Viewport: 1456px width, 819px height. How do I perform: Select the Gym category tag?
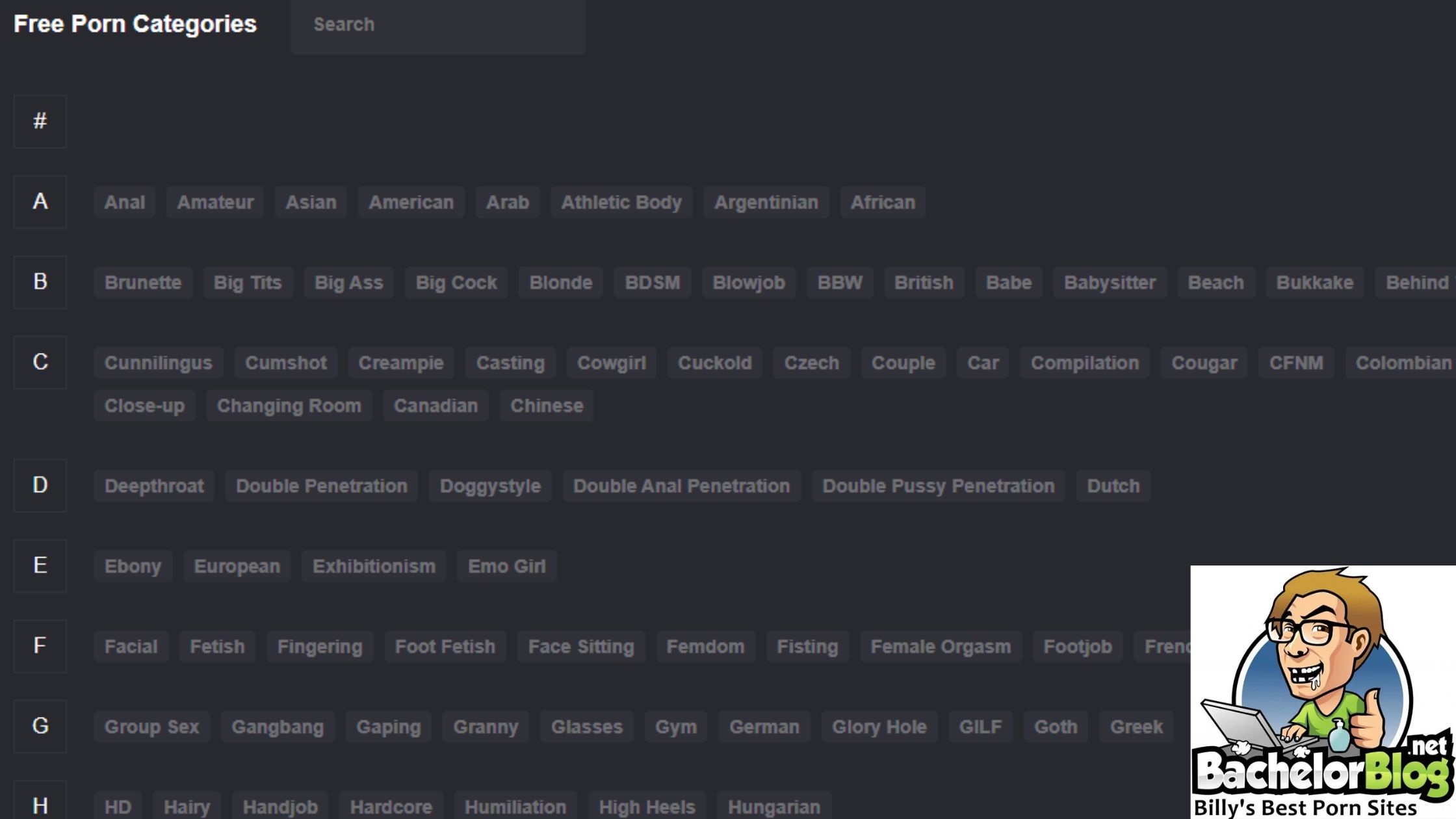coord(675,727)
